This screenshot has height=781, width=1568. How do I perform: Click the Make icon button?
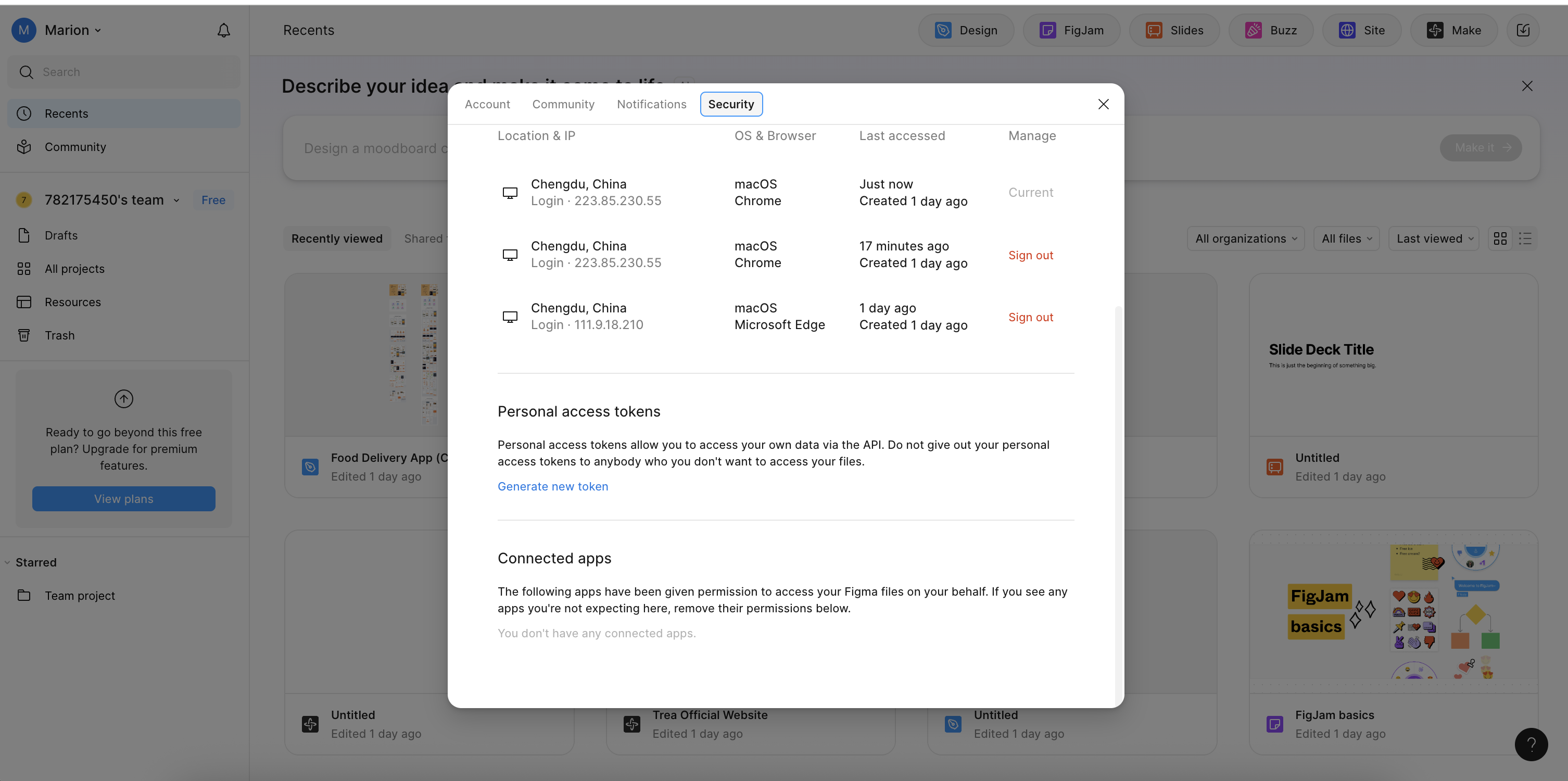pyautogui.click(x=1453, y=30)
